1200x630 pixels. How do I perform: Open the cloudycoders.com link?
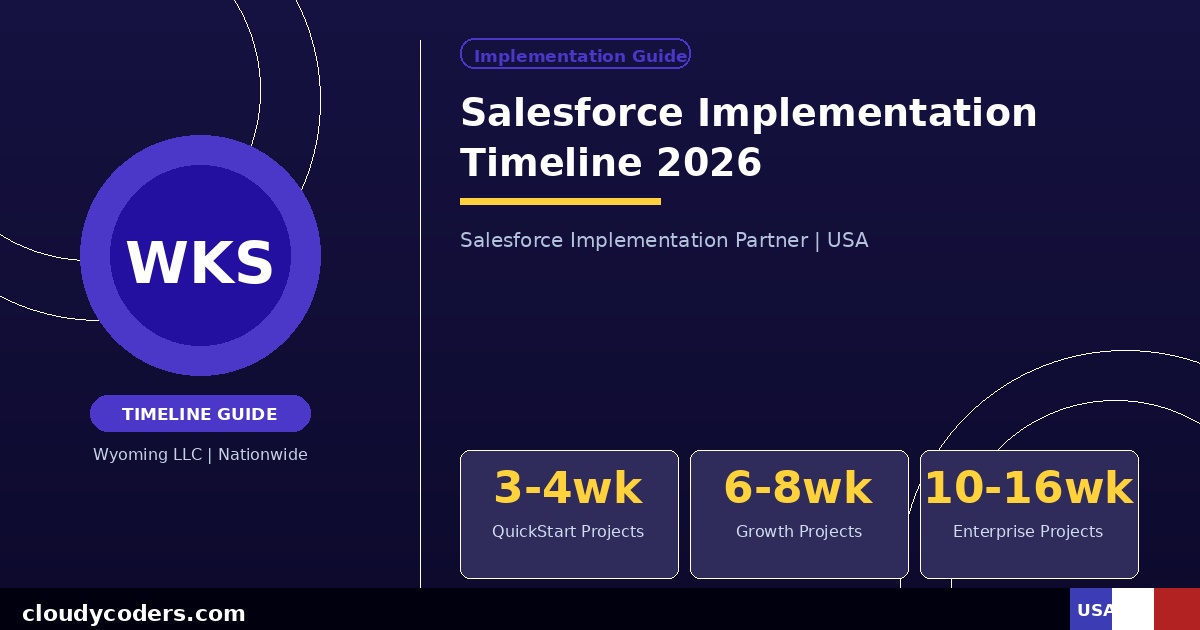pyautogui.click(x=136, y=612)
